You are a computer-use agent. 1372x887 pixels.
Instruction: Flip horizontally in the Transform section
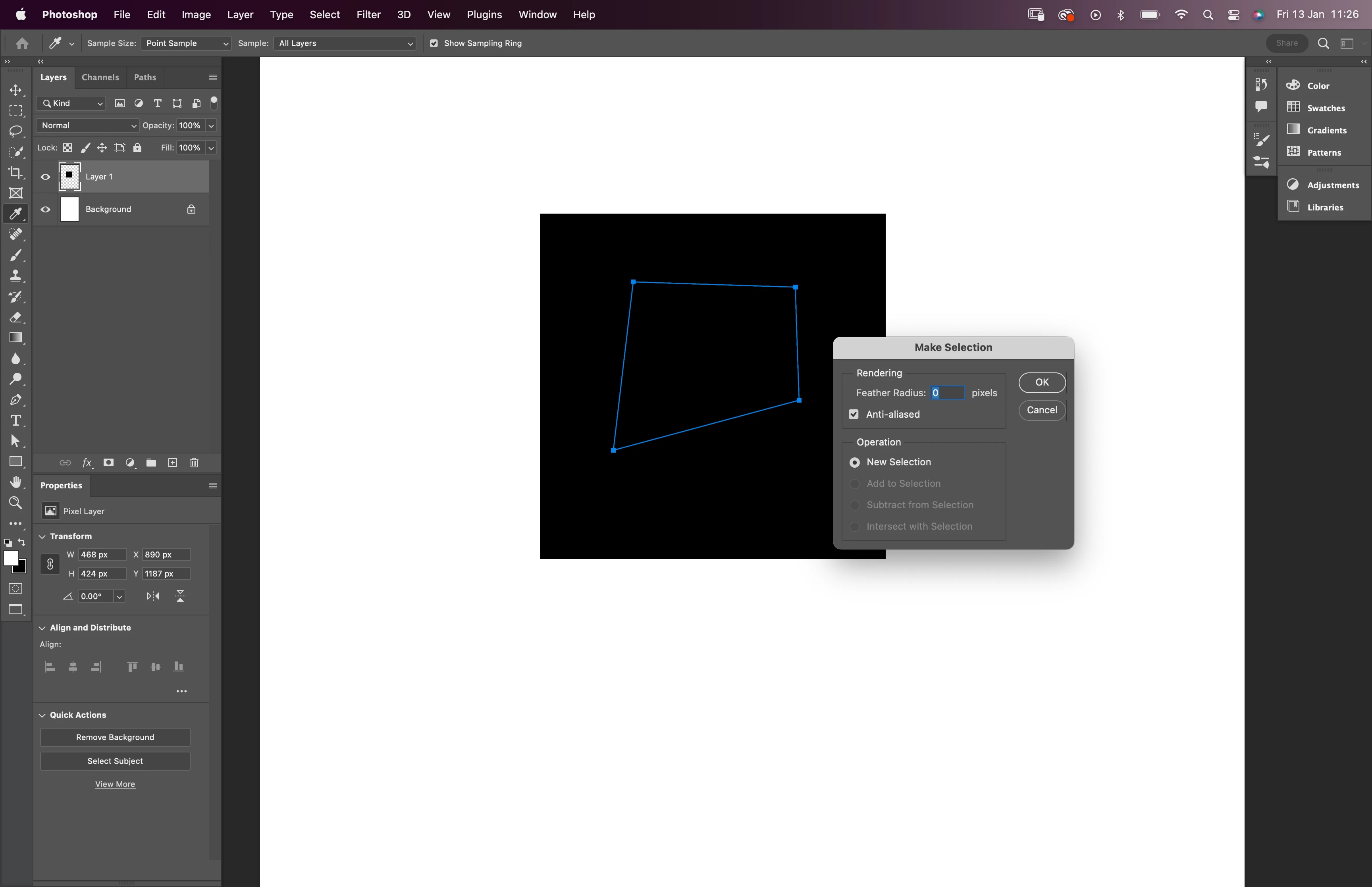pyautogui.click(x=153, y=596)
